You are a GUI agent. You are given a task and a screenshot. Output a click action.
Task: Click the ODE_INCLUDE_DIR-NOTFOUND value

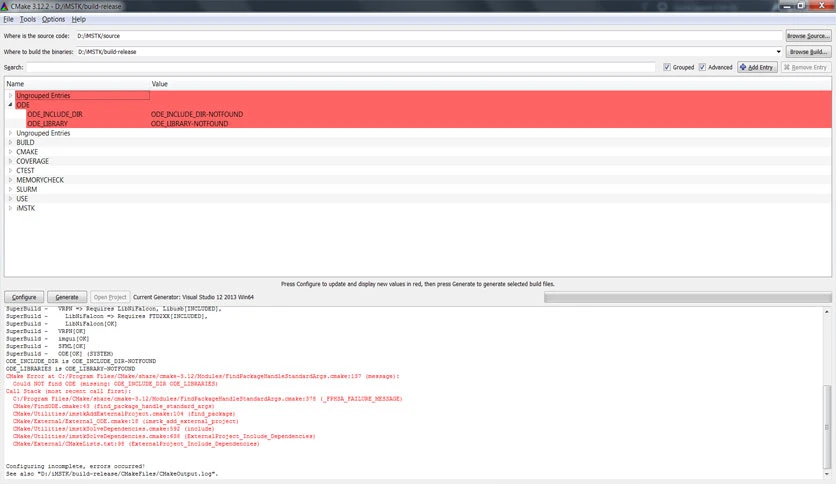(197, 114)
